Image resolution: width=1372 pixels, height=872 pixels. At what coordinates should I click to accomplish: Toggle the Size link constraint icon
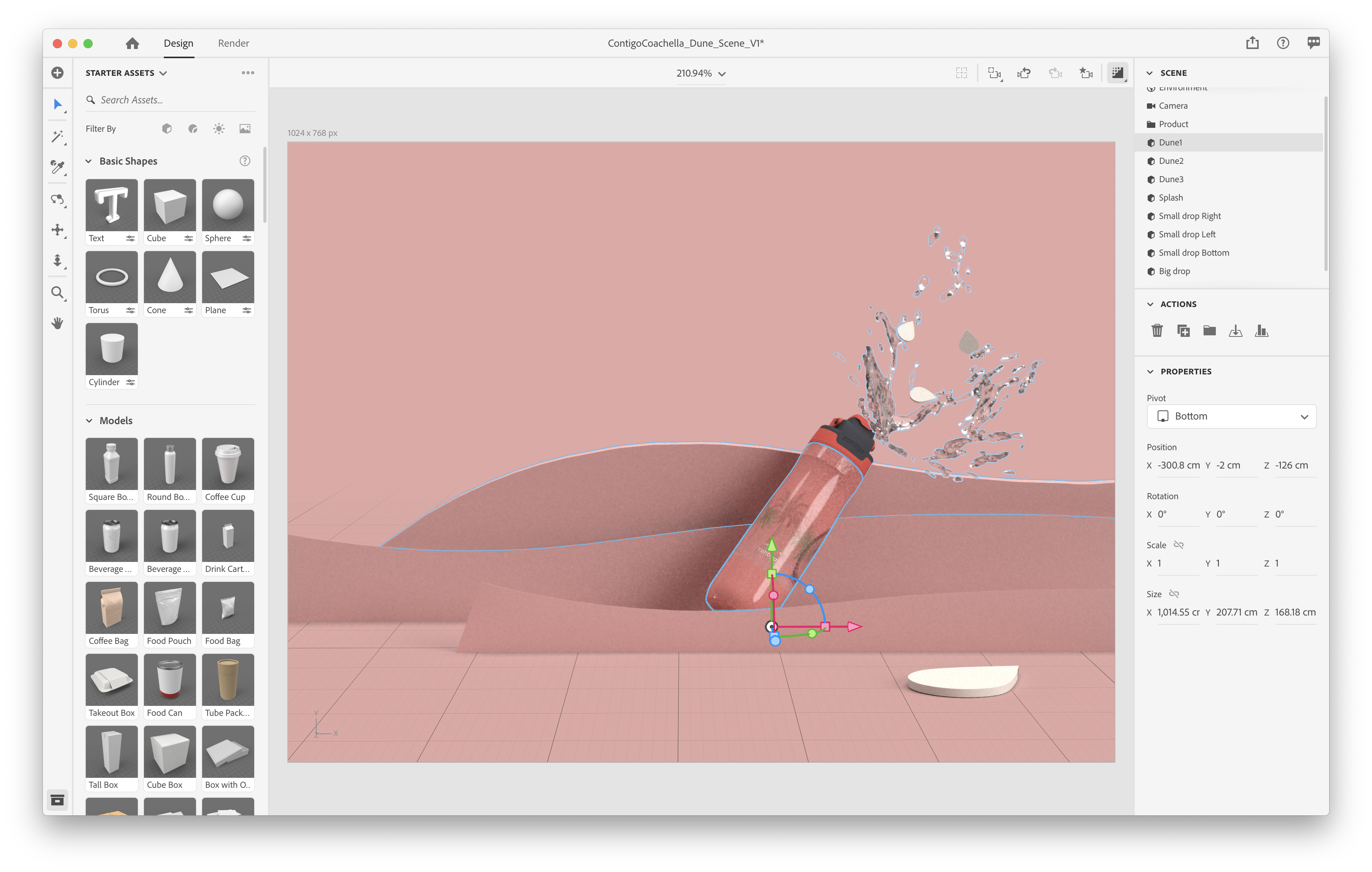(x=1174, y=594)
